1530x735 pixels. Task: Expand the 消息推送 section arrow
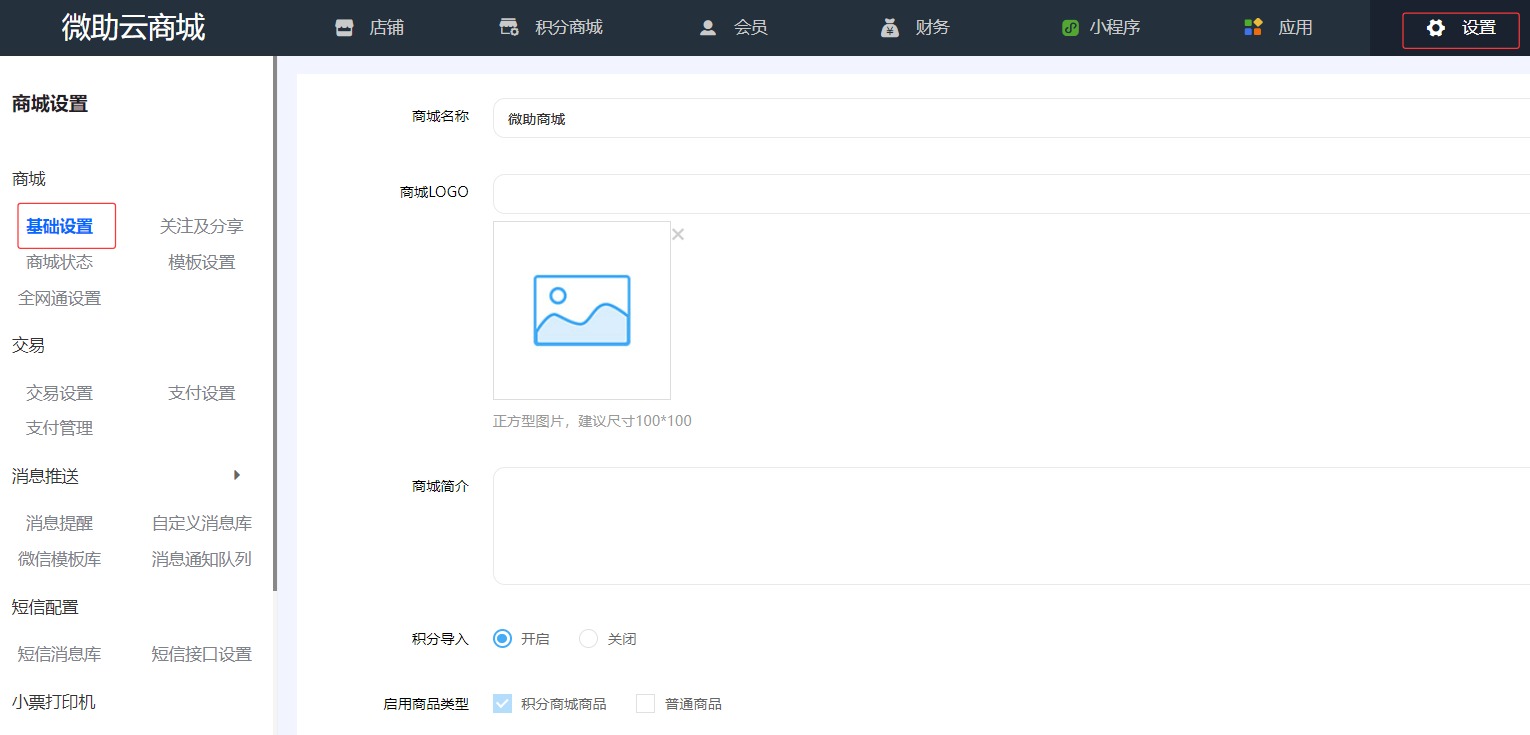(x=237, y=475)
